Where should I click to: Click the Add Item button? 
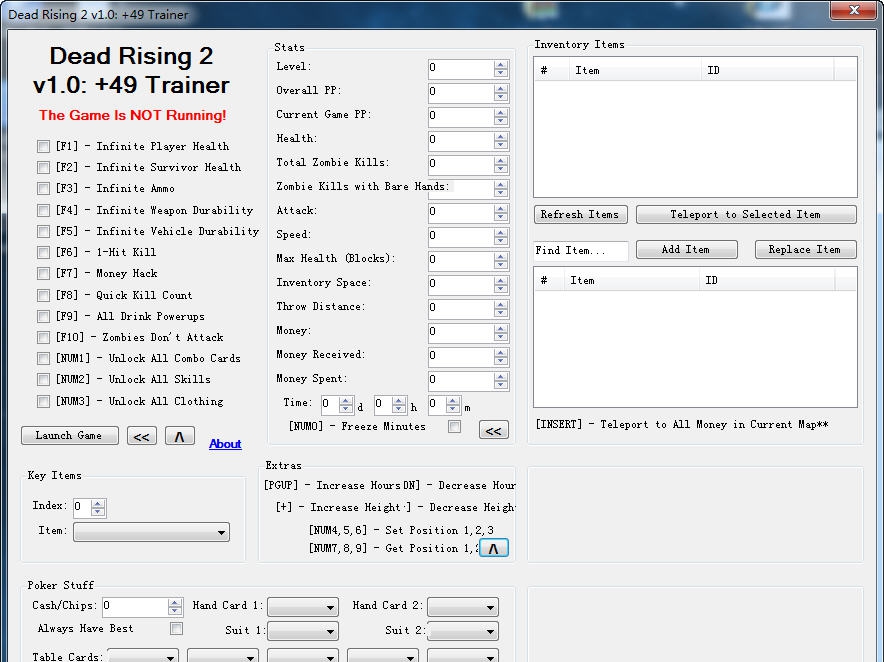686,250
